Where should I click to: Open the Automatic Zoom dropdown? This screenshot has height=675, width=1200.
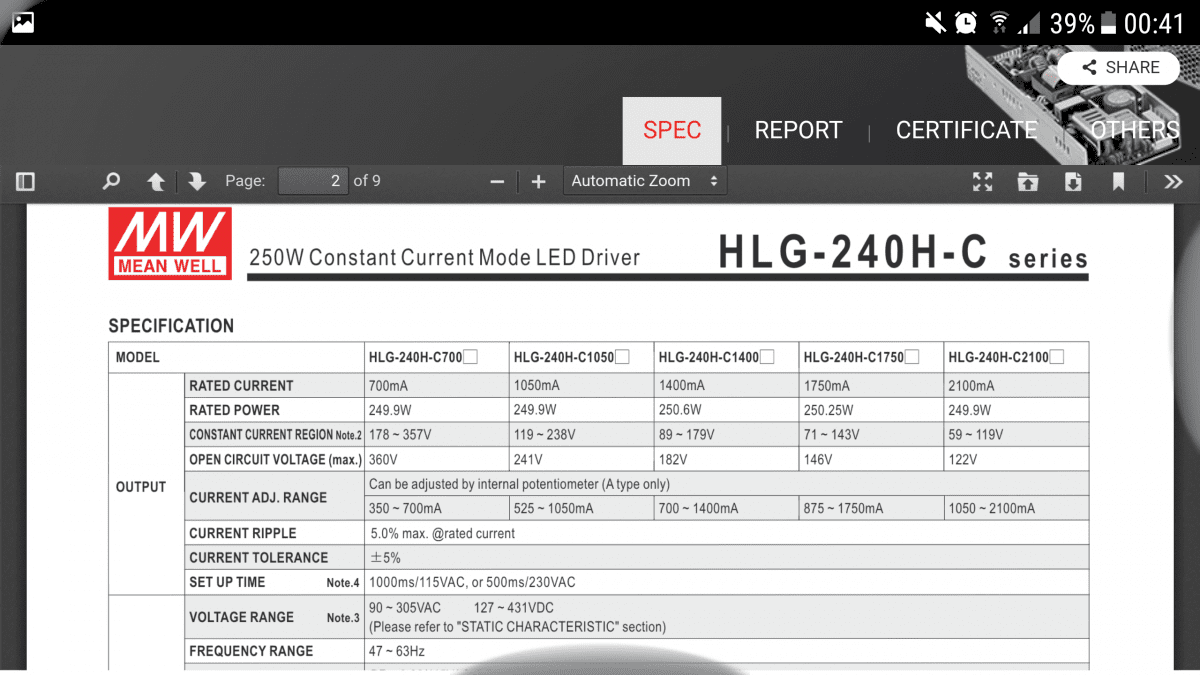point(645,181)
